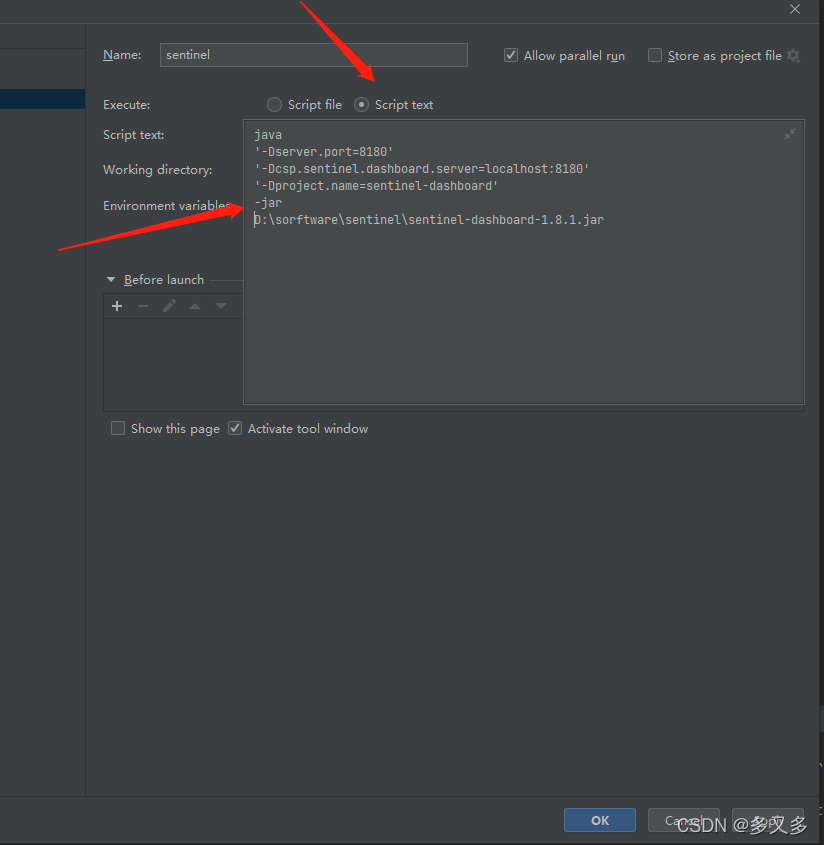Add a new before launch task
This screenshot has width=824, height=845.
click(x=117, y=306)
